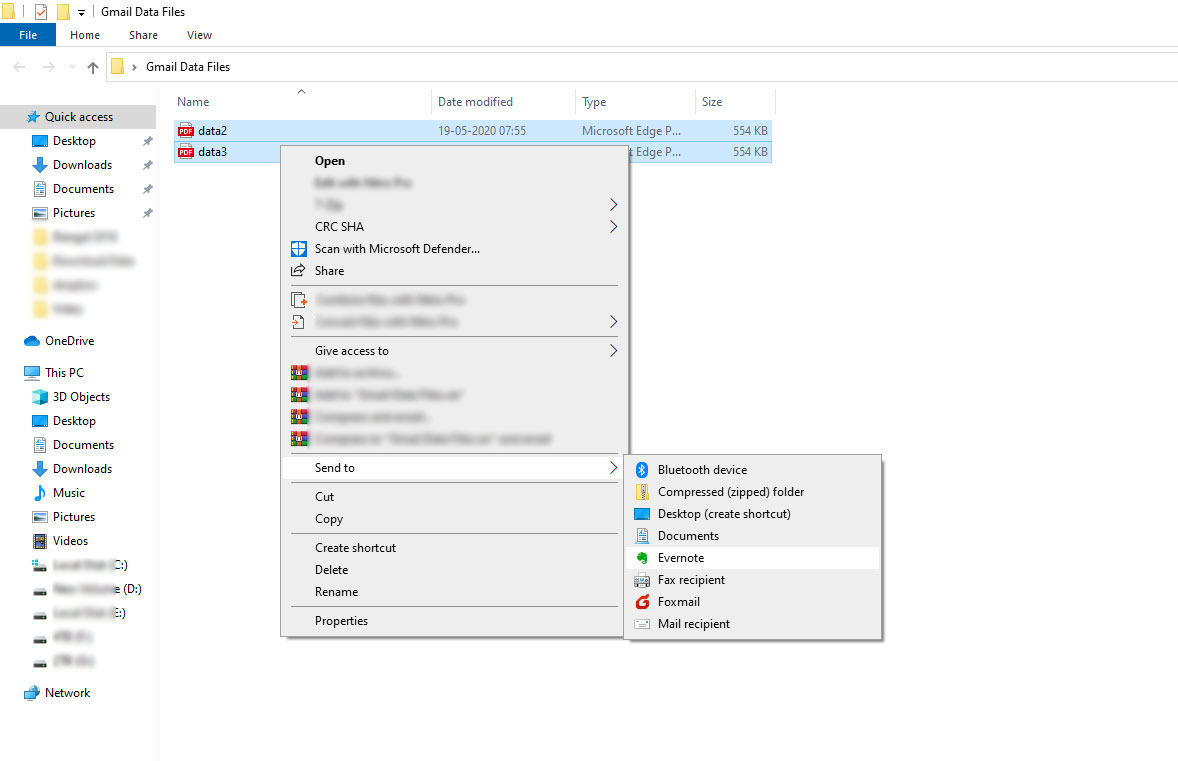Image resolution: width=1178 pixels, height=761 pixels.
Task: Click the properties checkmark icon in title bar
Action: coord(41,12)
